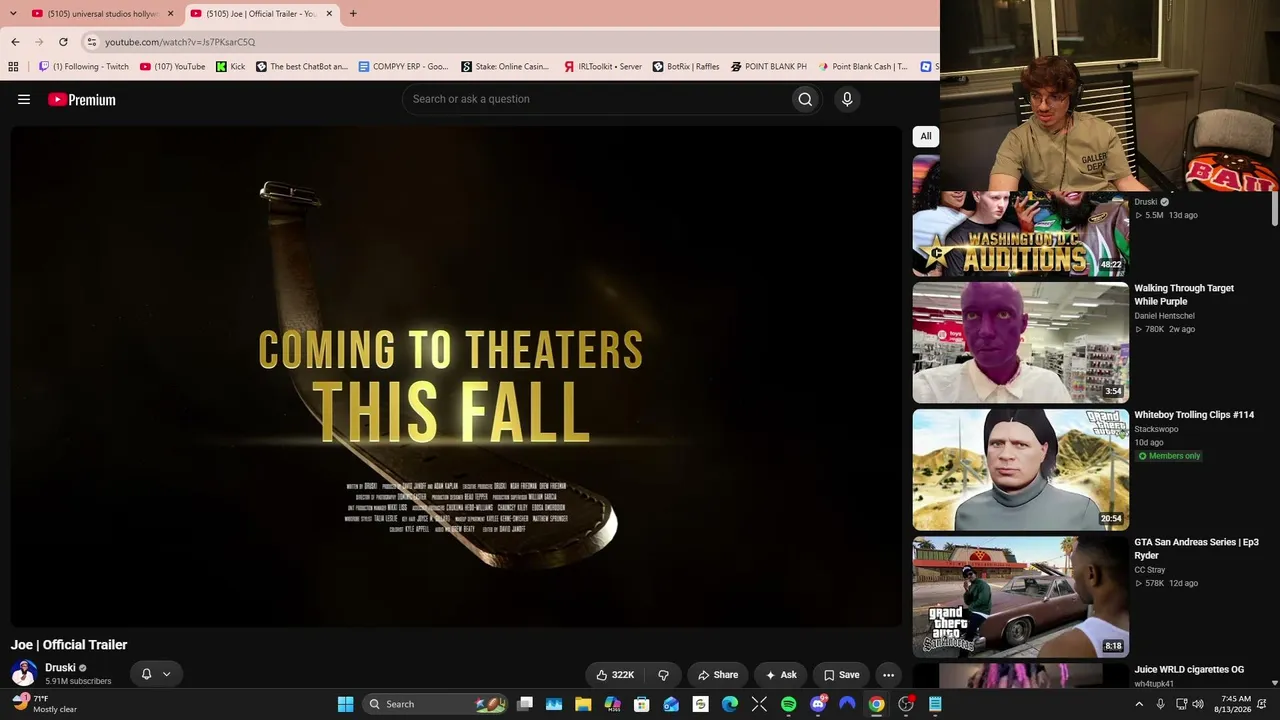Go back in Chrome
This screenshot has height=720, width=1280.
[15, 42]
